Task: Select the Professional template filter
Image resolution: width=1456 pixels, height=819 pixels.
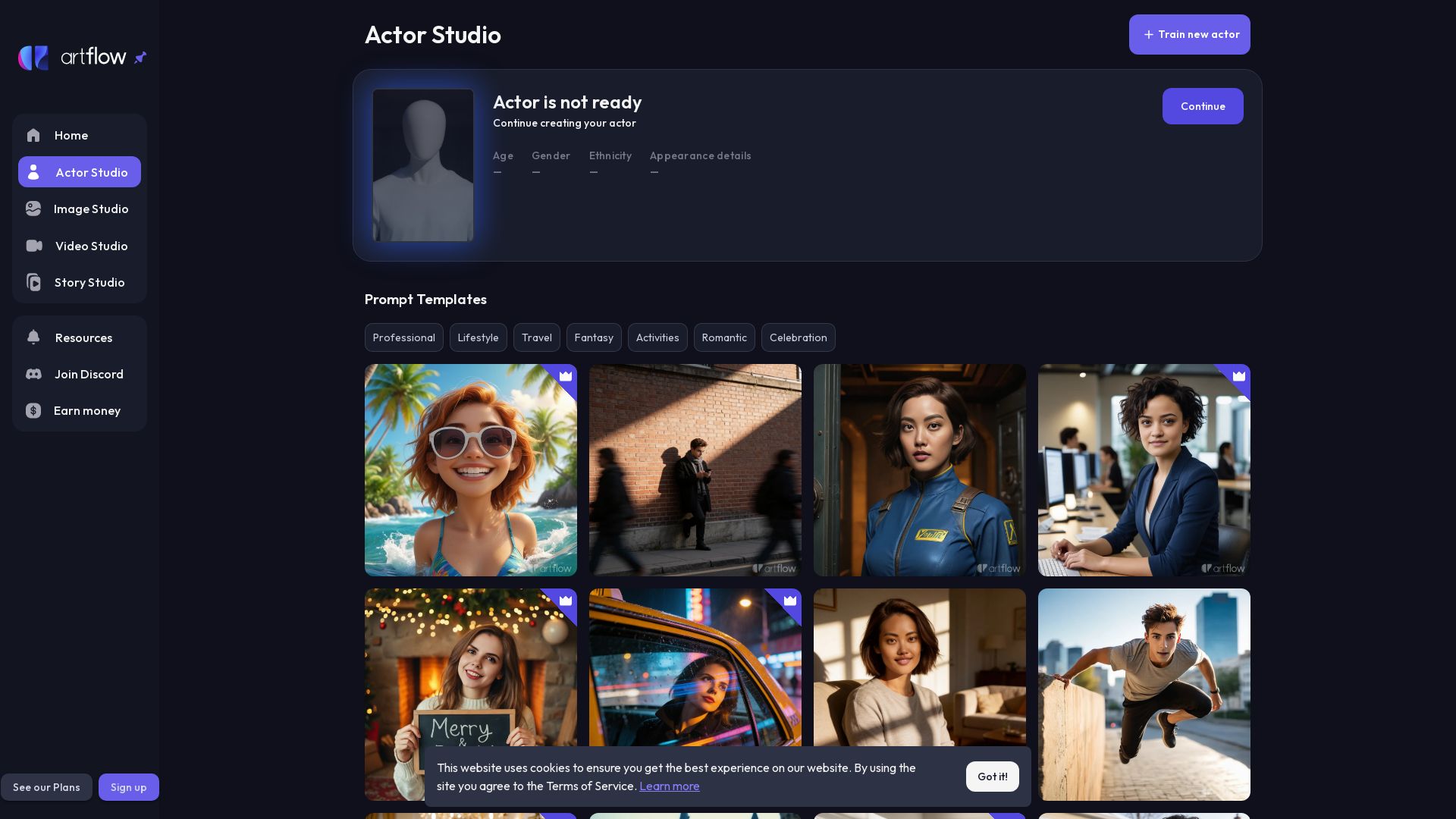Action: (403, 337)
